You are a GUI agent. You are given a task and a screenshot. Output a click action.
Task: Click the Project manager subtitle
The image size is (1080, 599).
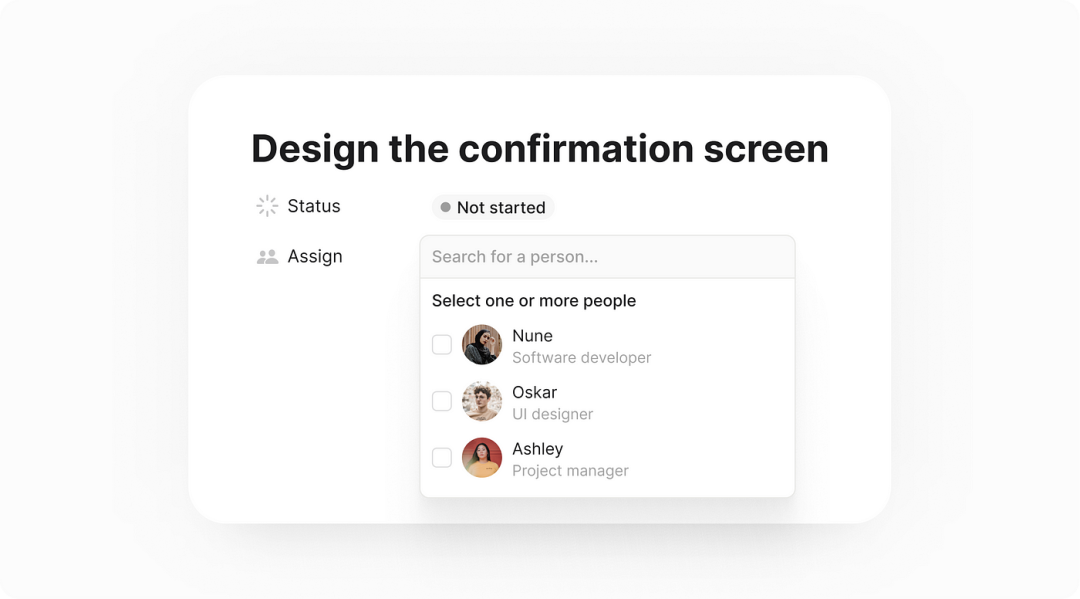(x=570, y=470)
